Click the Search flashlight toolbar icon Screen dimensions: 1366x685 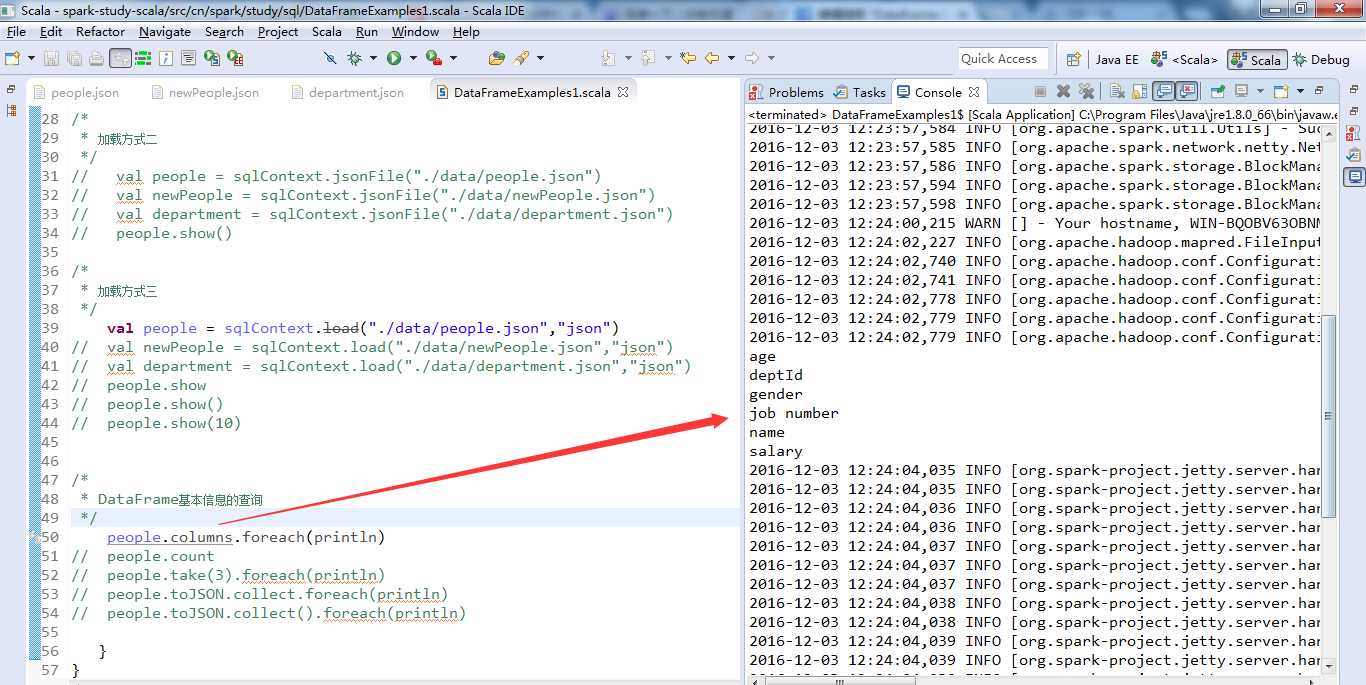click(521, 58)
